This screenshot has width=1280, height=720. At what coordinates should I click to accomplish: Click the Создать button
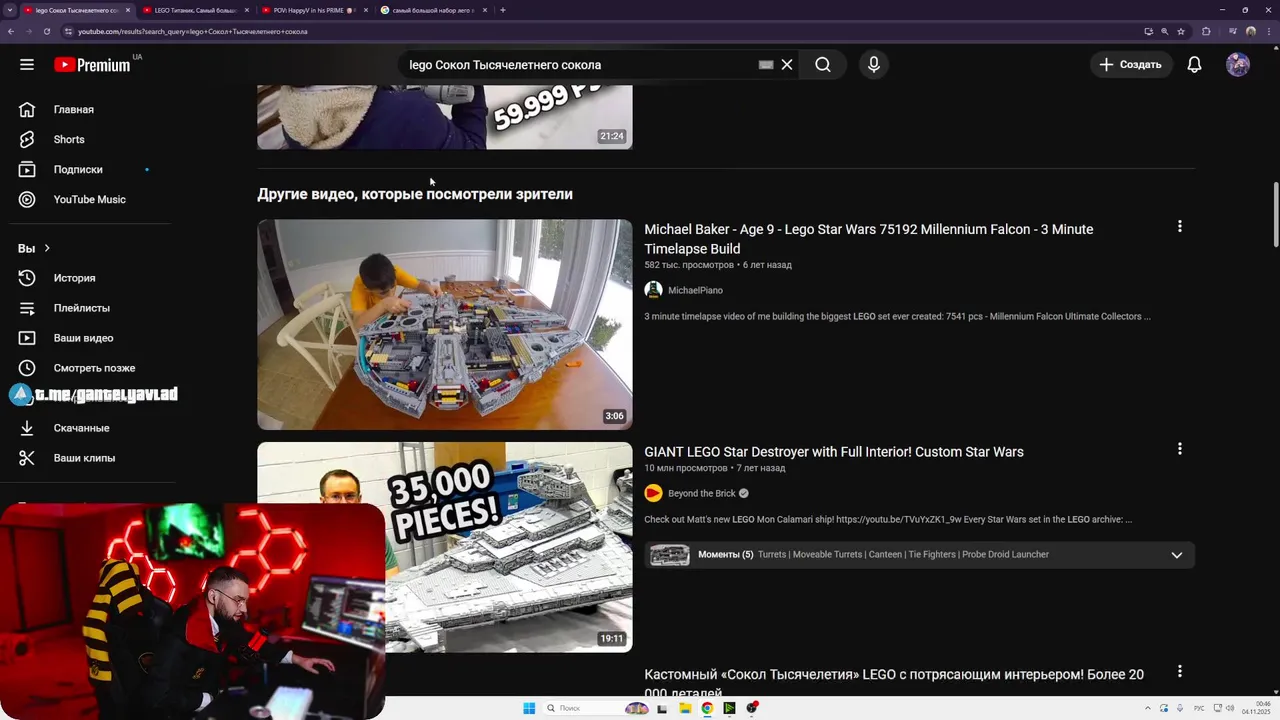coord(1131,65)
